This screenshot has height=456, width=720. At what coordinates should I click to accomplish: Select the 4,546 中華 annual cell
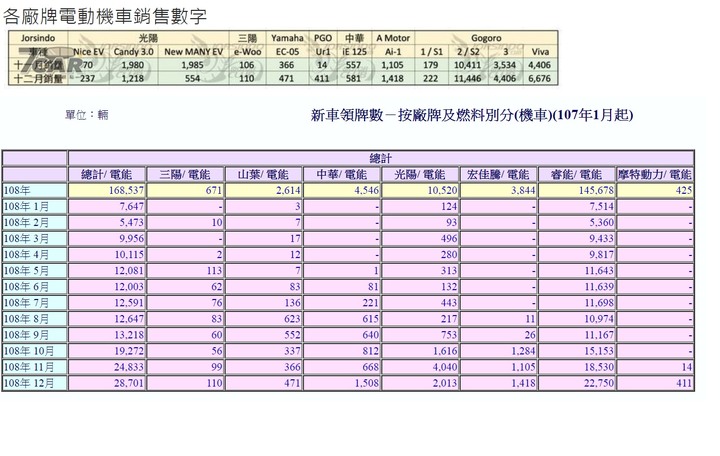(342, 190)
